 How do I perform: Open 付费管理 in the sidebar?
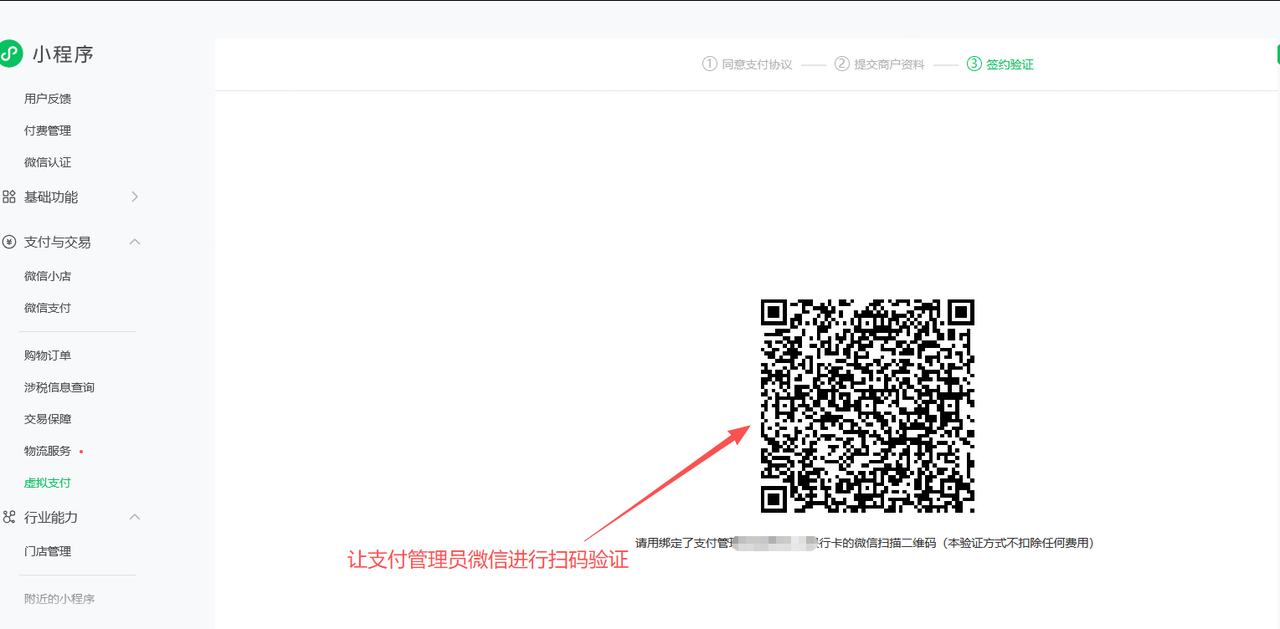pos(48,131)
